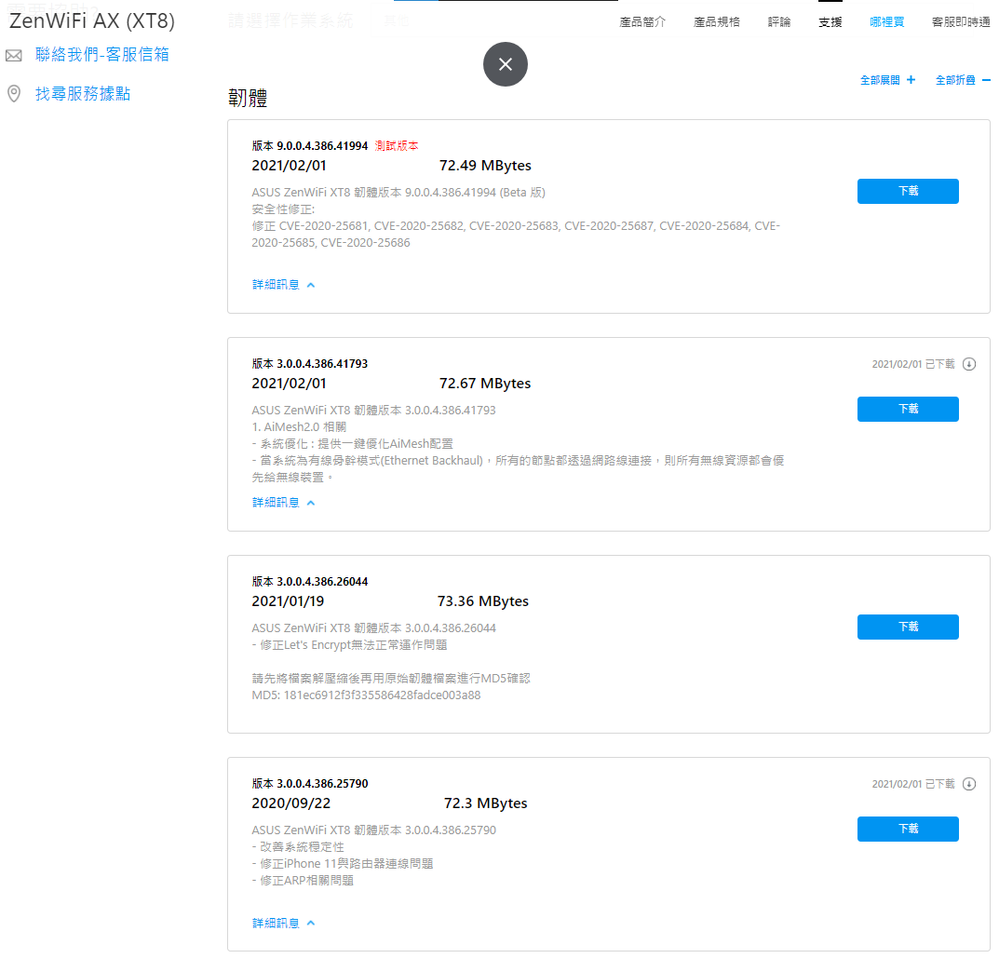This screenshot has width=999, height=958.
Task: Click the round X close button
Action: pyautogui.click(x=505, y=64)
